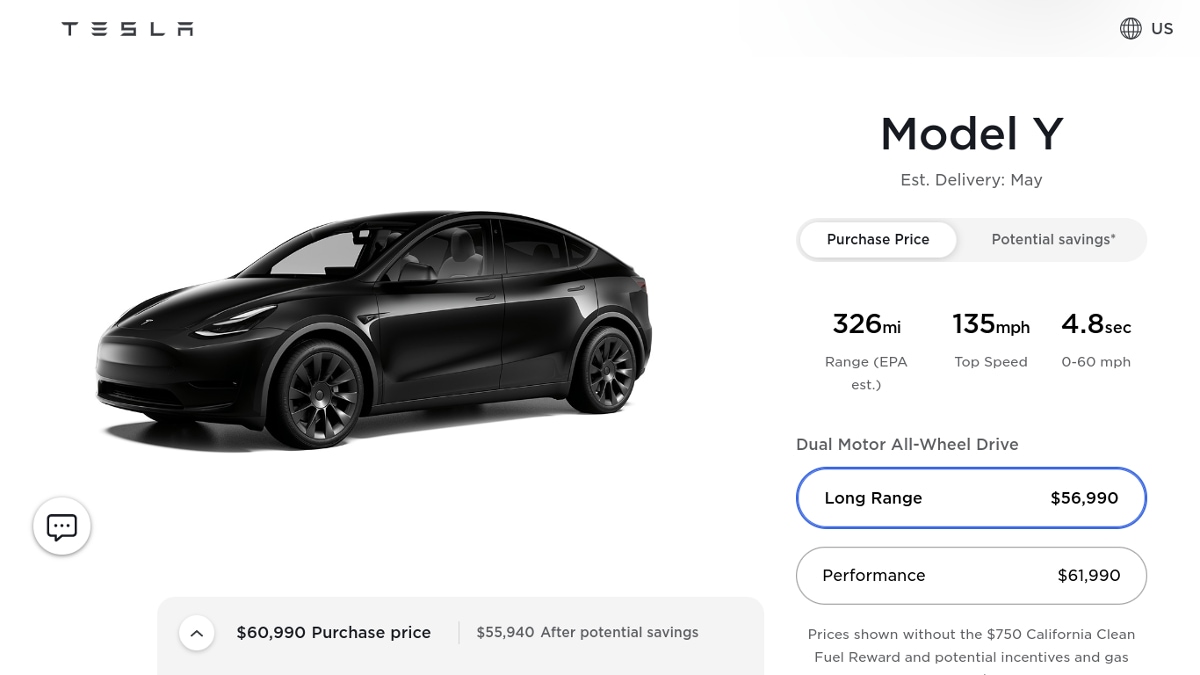Click the 326mi range figure
1200x675 pixels.
[866, 325]
